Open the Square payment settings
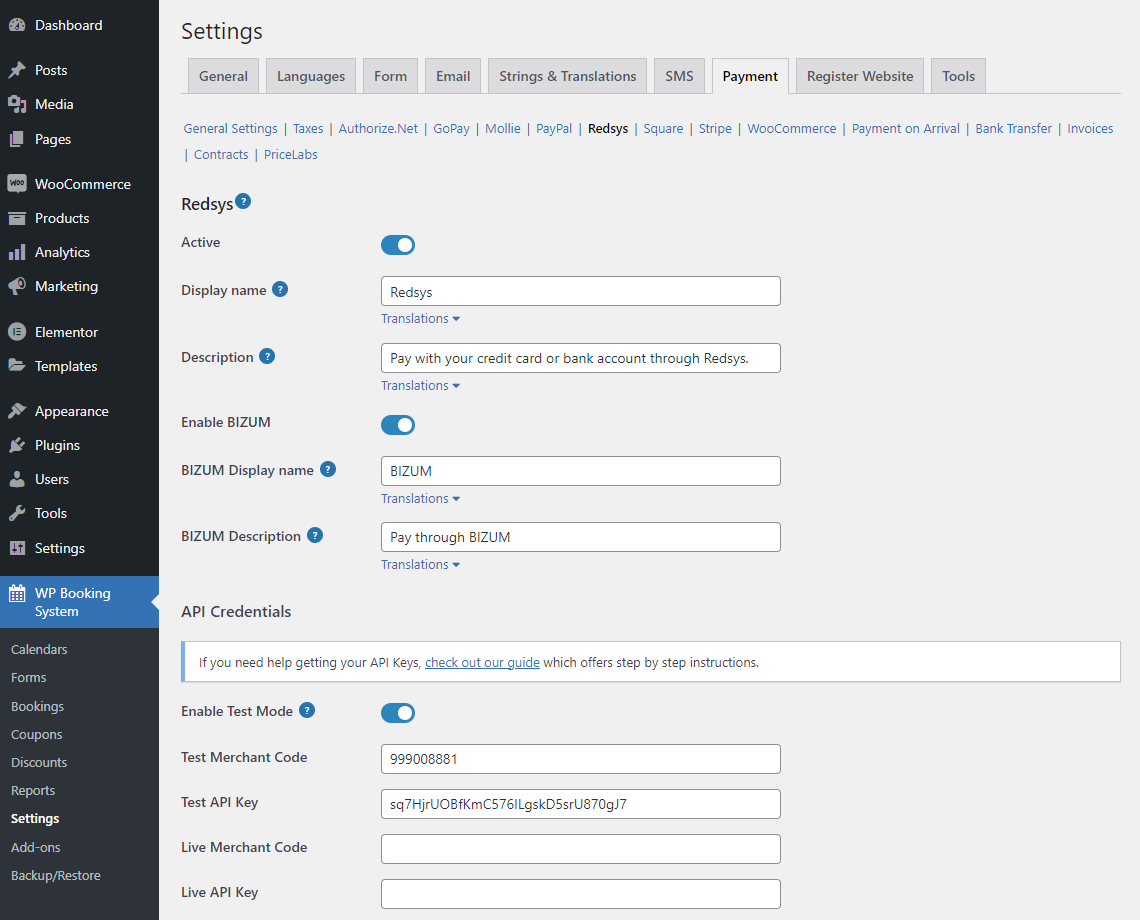Viewport: 1140px width, 920px height. pyautogui.click(x=663, y=129)
